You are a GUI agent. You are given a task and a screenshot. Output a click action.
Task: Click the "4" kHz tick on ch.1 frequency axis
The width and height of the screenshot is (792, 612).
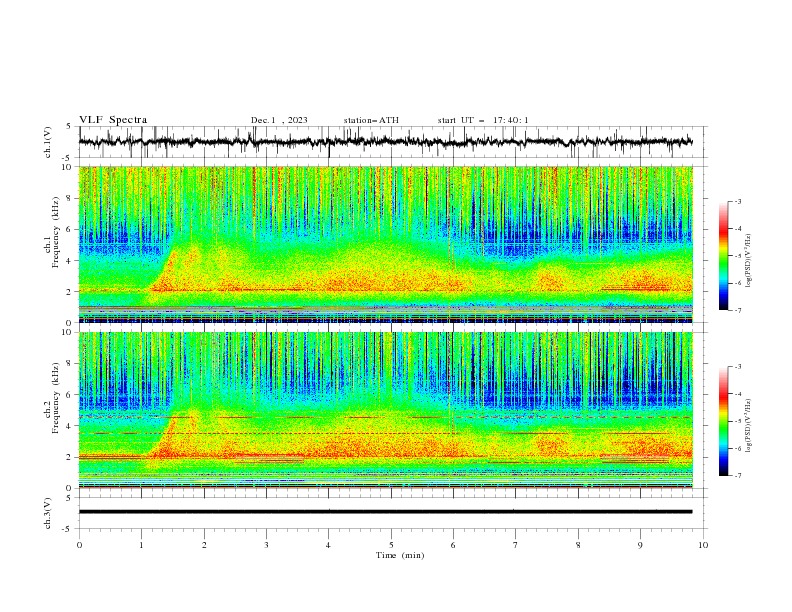70,261
